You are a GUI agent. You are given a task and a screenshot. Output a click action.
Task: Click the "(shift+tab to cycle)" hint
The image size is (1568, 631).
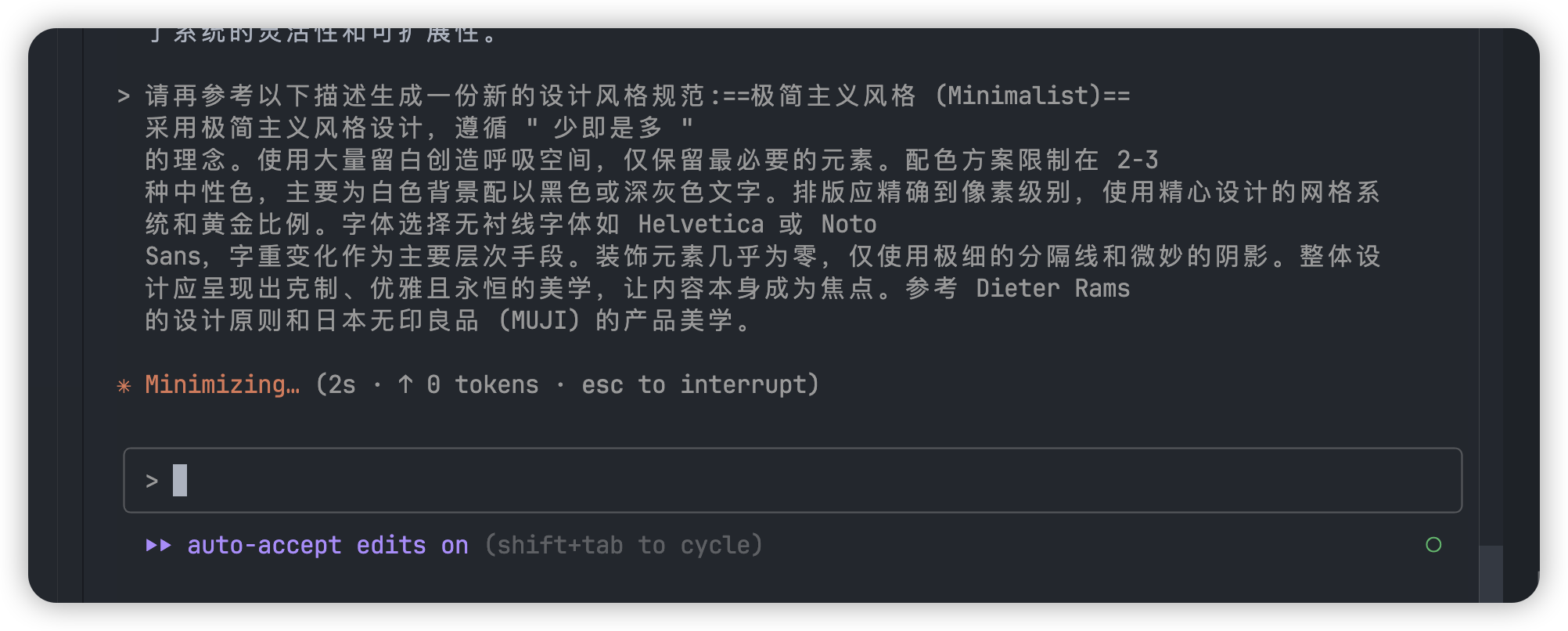point(623,545)
